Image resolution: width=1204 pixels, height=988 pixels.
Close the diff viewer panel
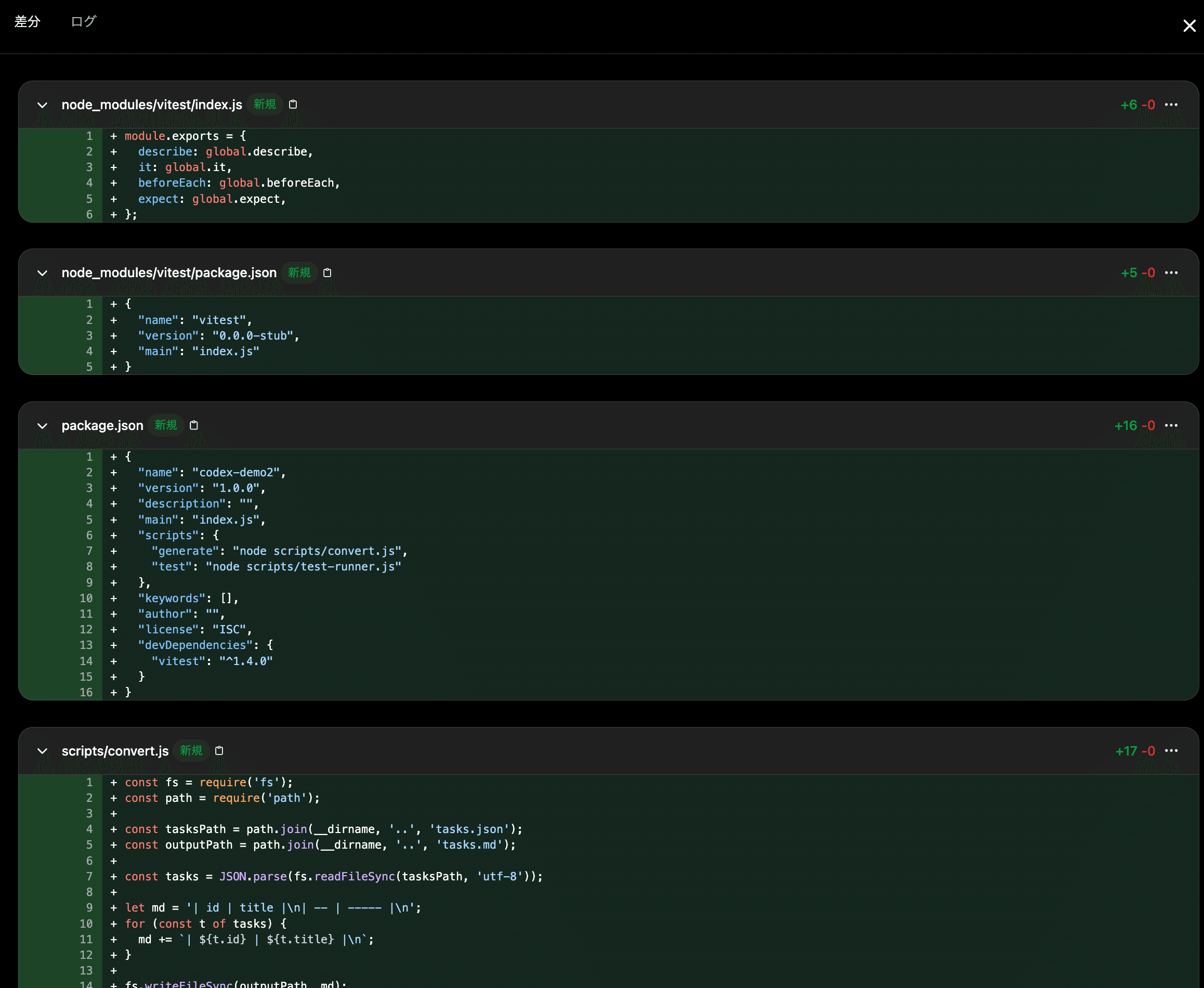tap(1188, 26)
